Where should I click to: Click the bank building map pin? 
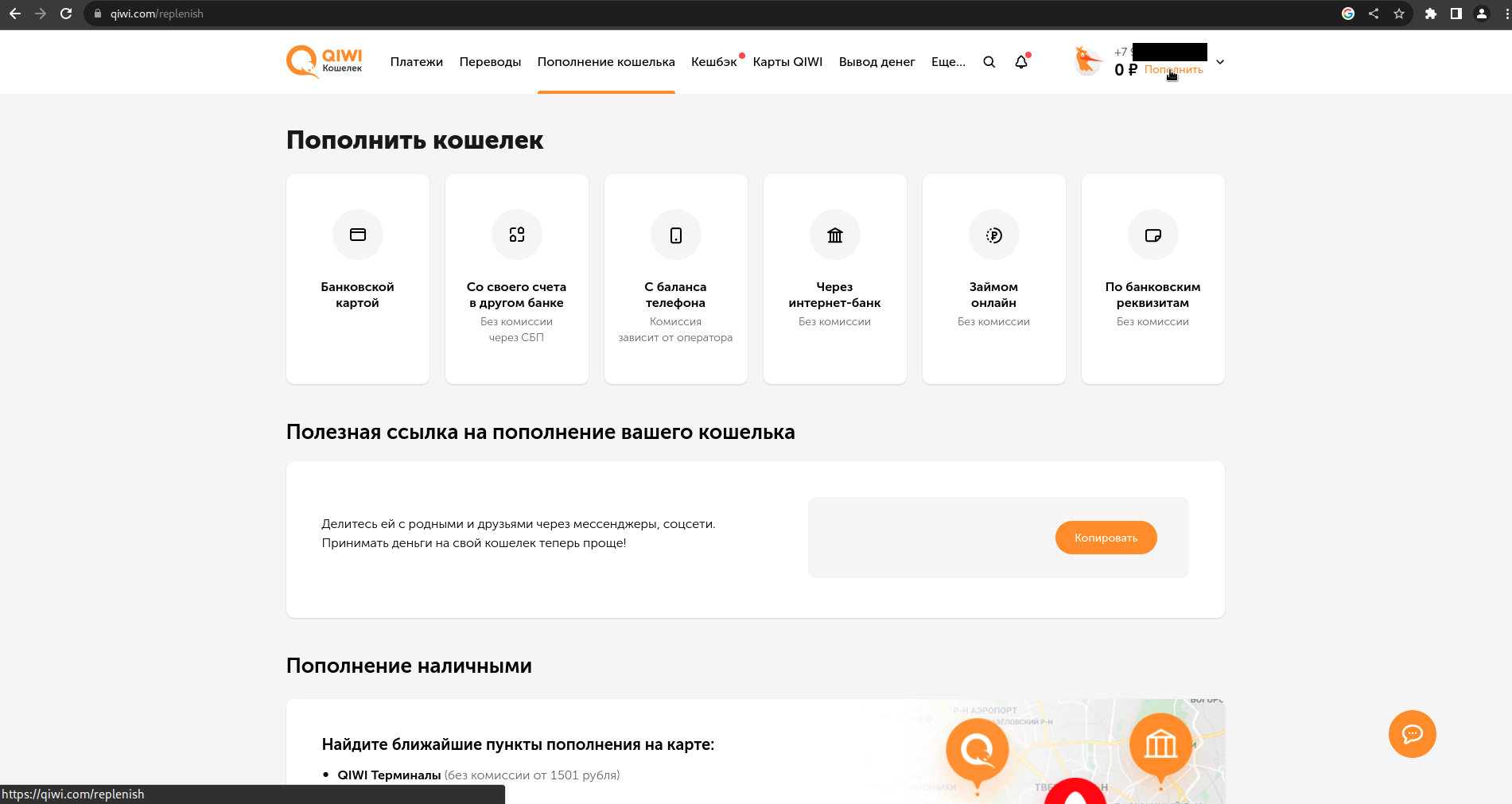(1161, 749)
